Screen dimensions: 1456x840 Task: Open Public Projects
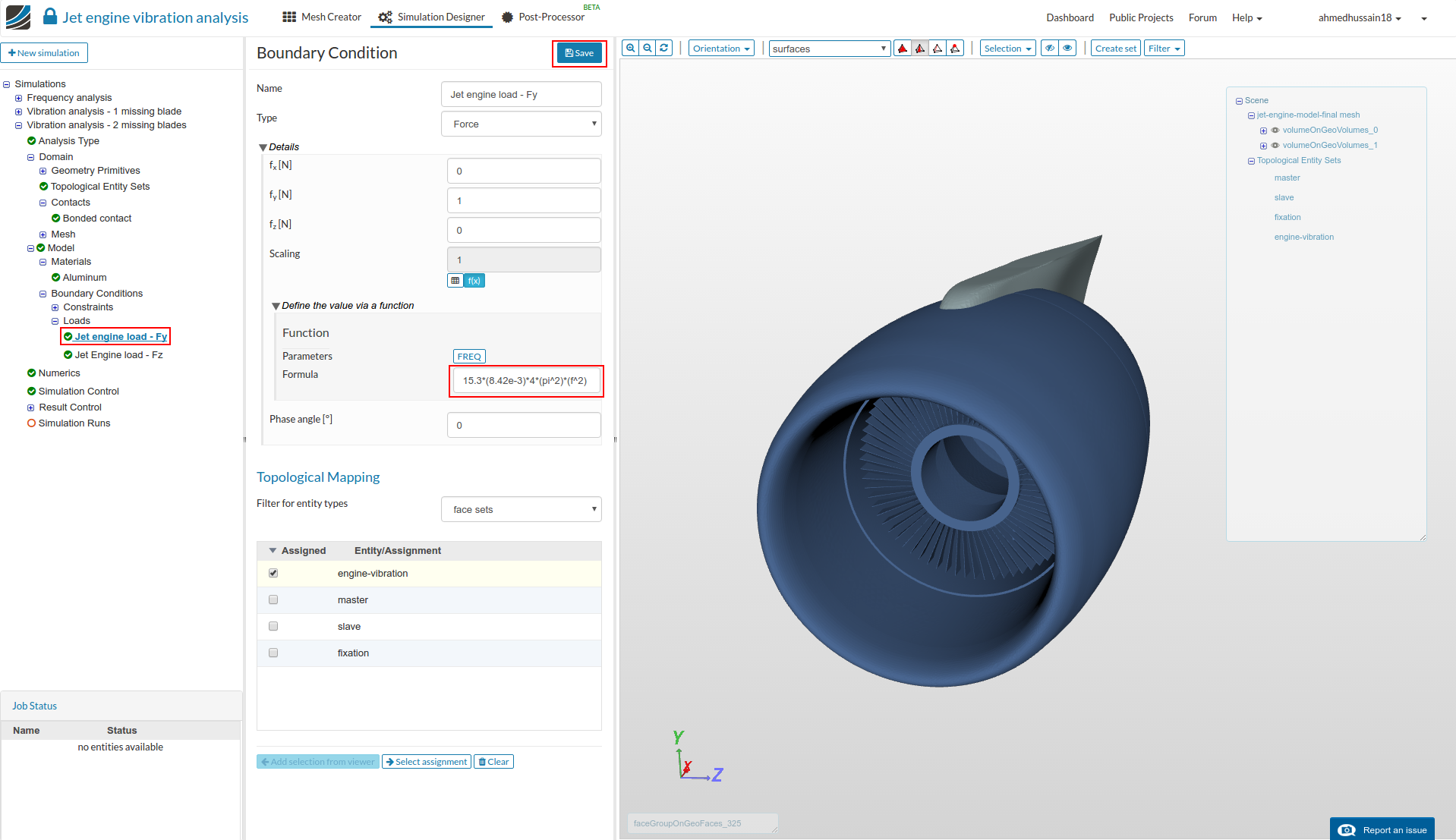[1141, 17]
